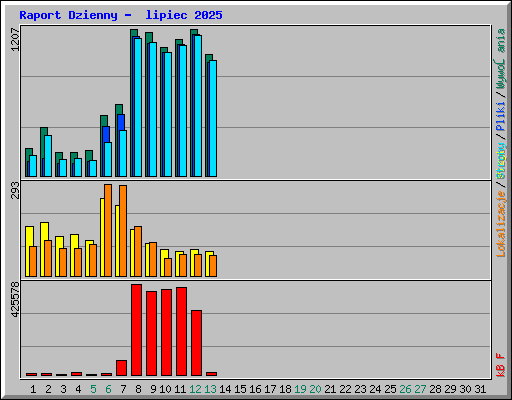512x400 pixels.
Task: Click the x-axis label for day 13
Action: [210, 389]
